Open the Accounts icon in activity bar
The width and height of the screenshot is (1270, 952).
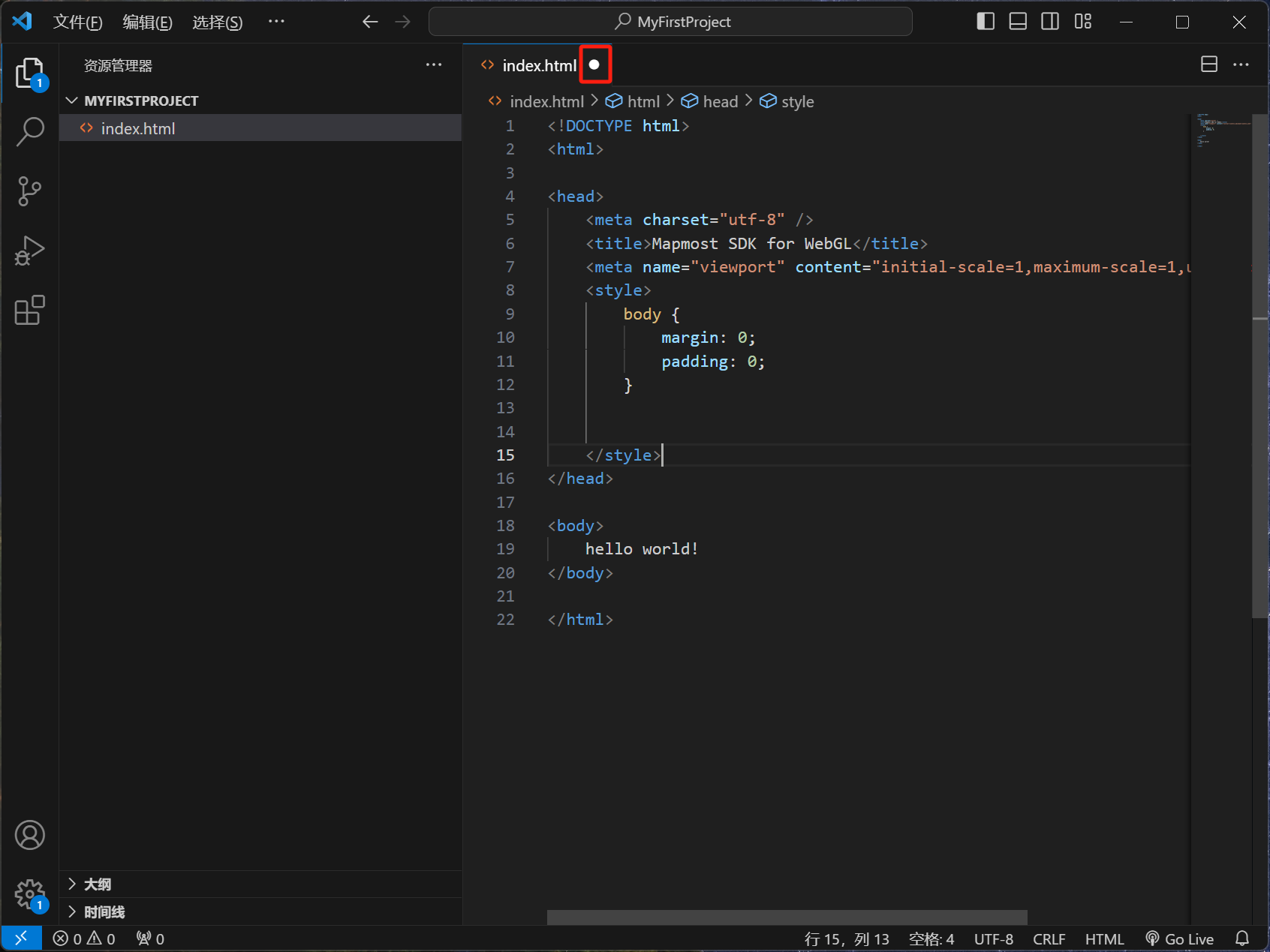30,835
